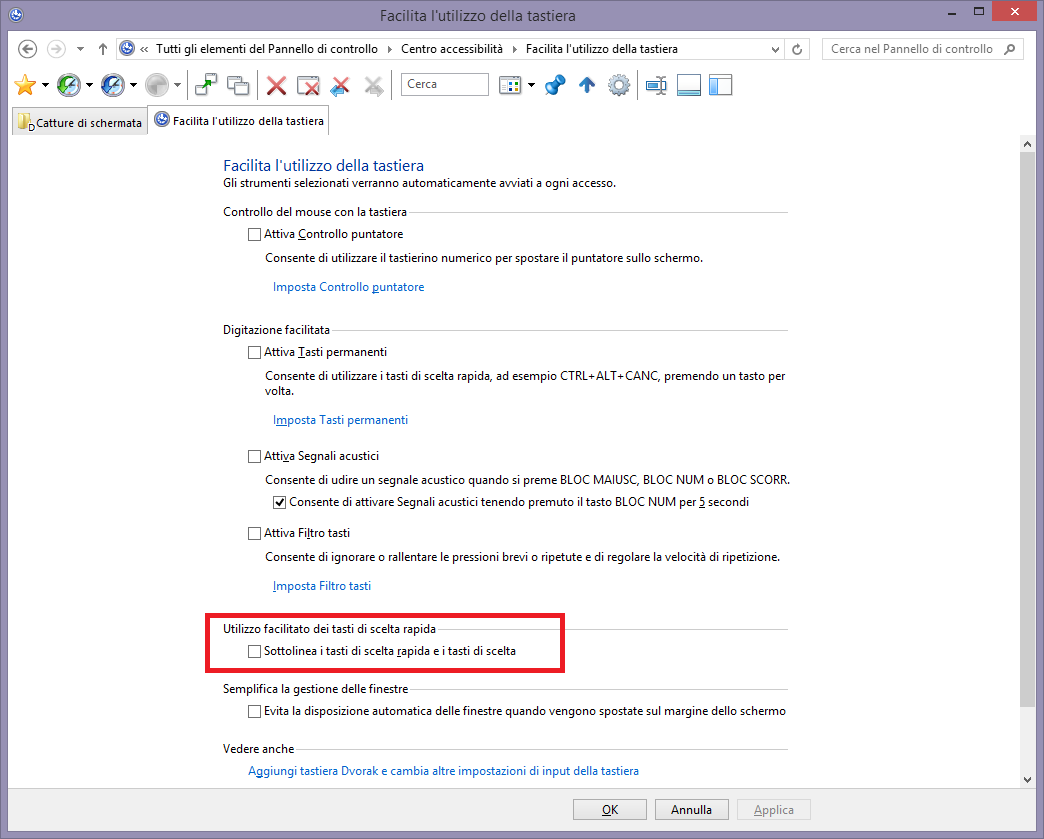1044x839 pixels.
Task: Open the favorites star dropdown arrow
Action: (45, 85)
